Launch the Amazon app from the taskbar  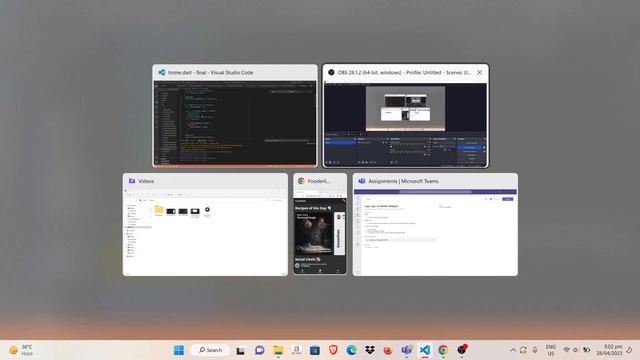(296, 350)
